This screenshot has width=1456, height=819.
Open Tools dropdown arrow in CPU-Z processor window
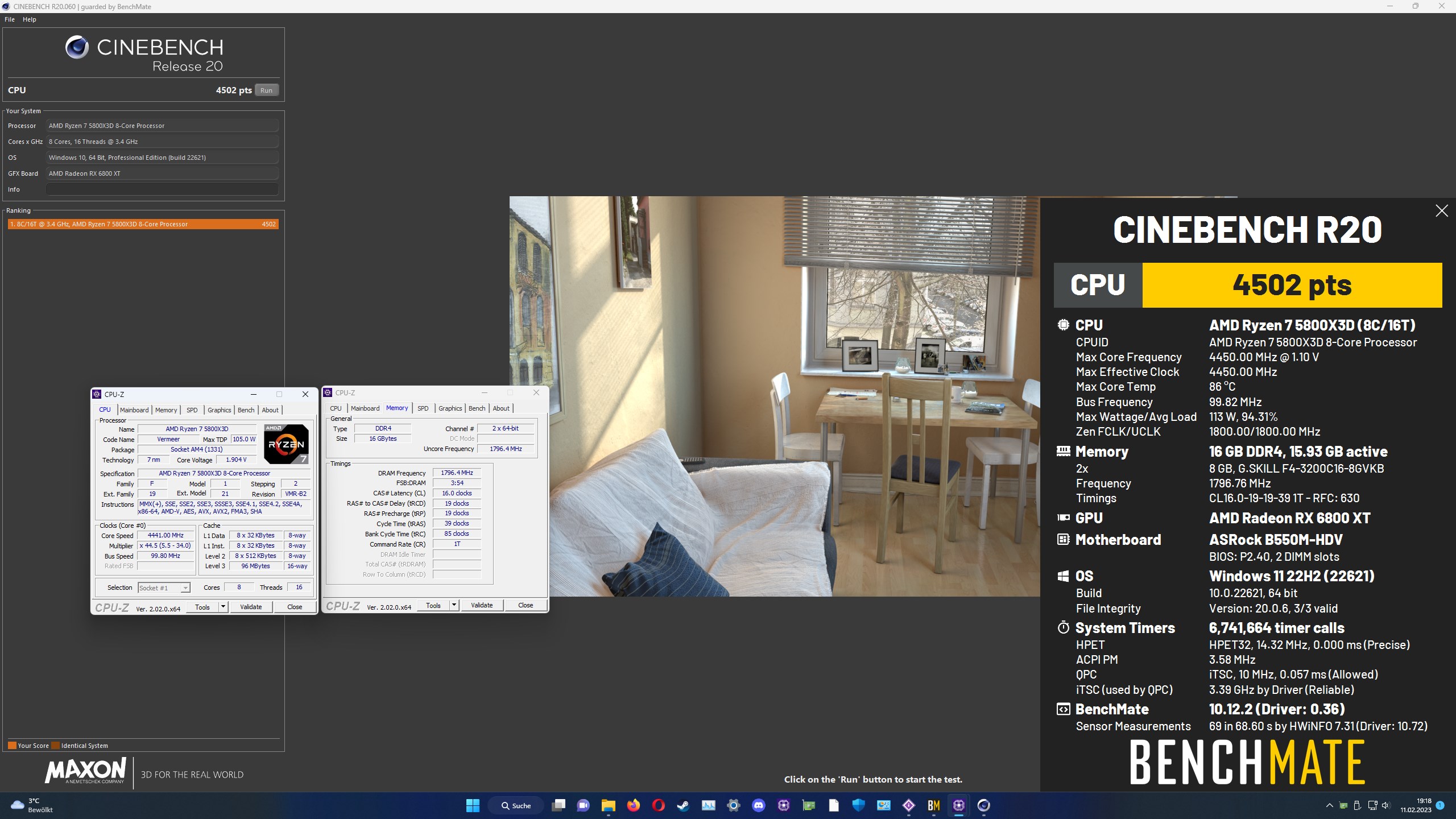point(223,607)
